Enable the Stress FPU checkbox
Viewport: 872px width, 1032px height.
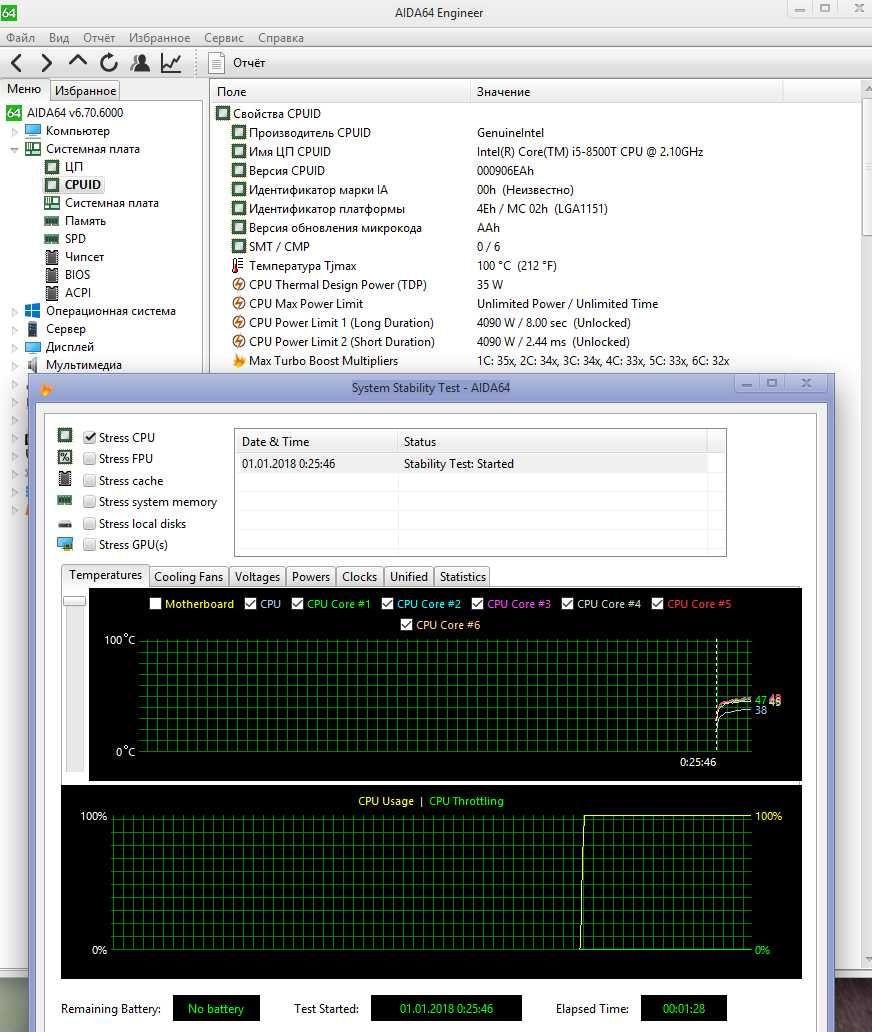90,459
